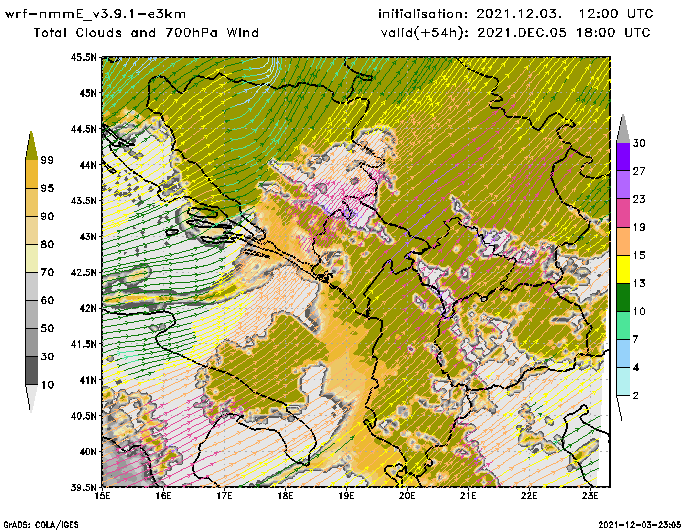
Task: Click the violet 23-27 wind legend swatch
Action: (x=623, y=184)
